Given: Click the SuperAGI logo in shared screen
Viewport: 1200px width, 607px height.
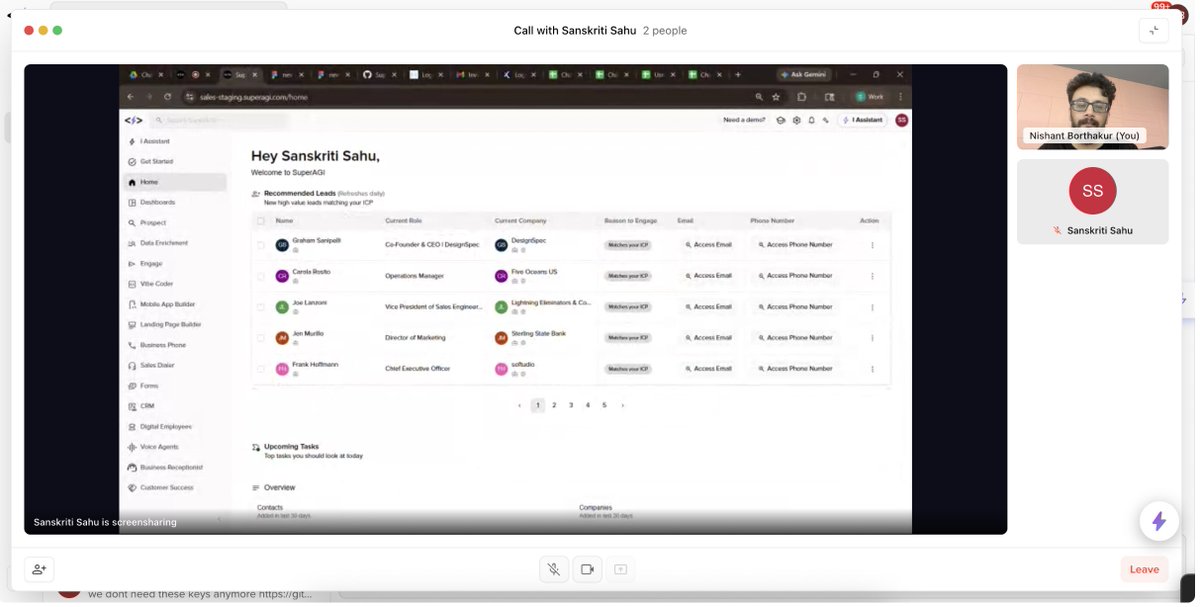Looking at the screenshot, I should coord(133,120).
